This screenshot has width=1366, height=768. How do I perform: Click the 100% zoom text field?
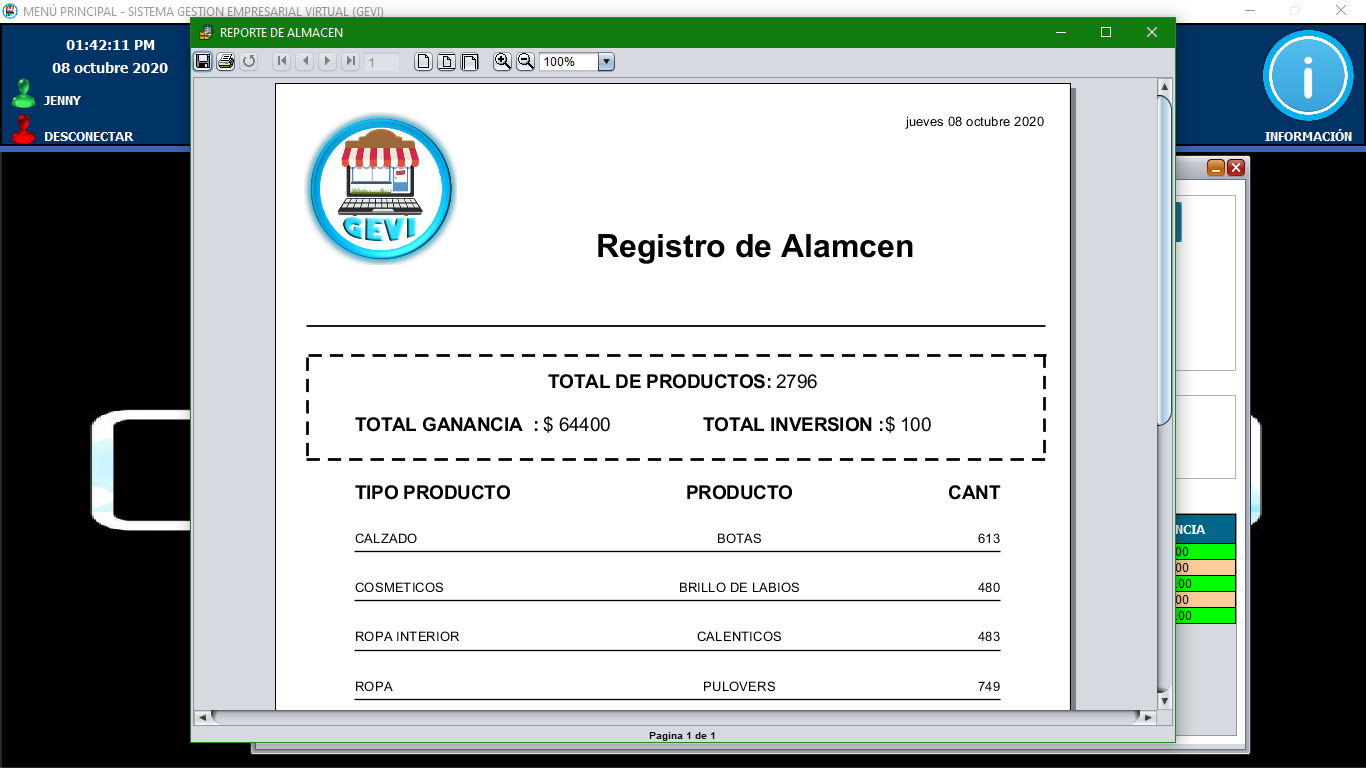pos(568,62)
